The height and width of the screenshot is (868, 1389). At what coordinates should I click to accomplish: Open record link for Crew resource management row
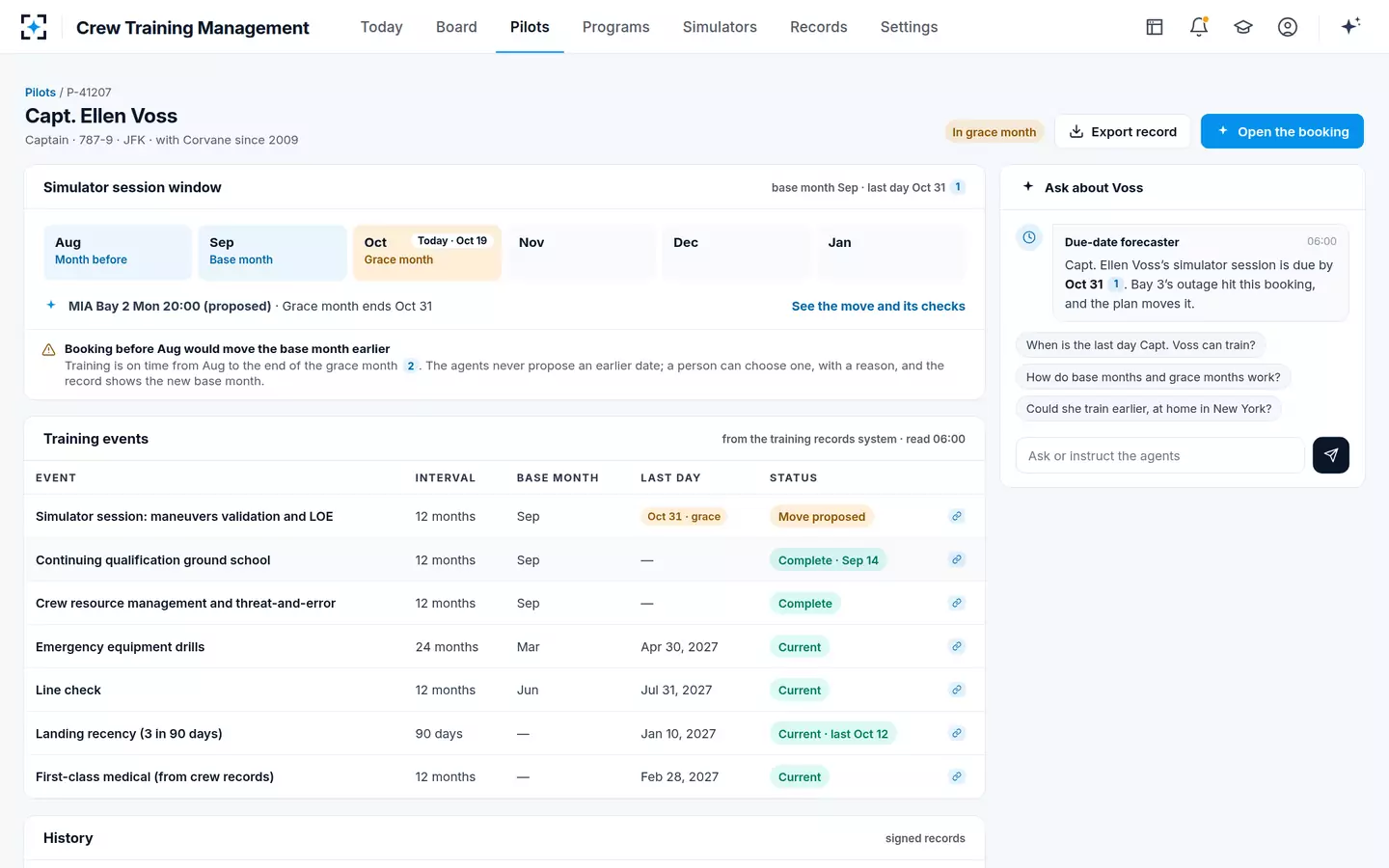click(957, 603)
